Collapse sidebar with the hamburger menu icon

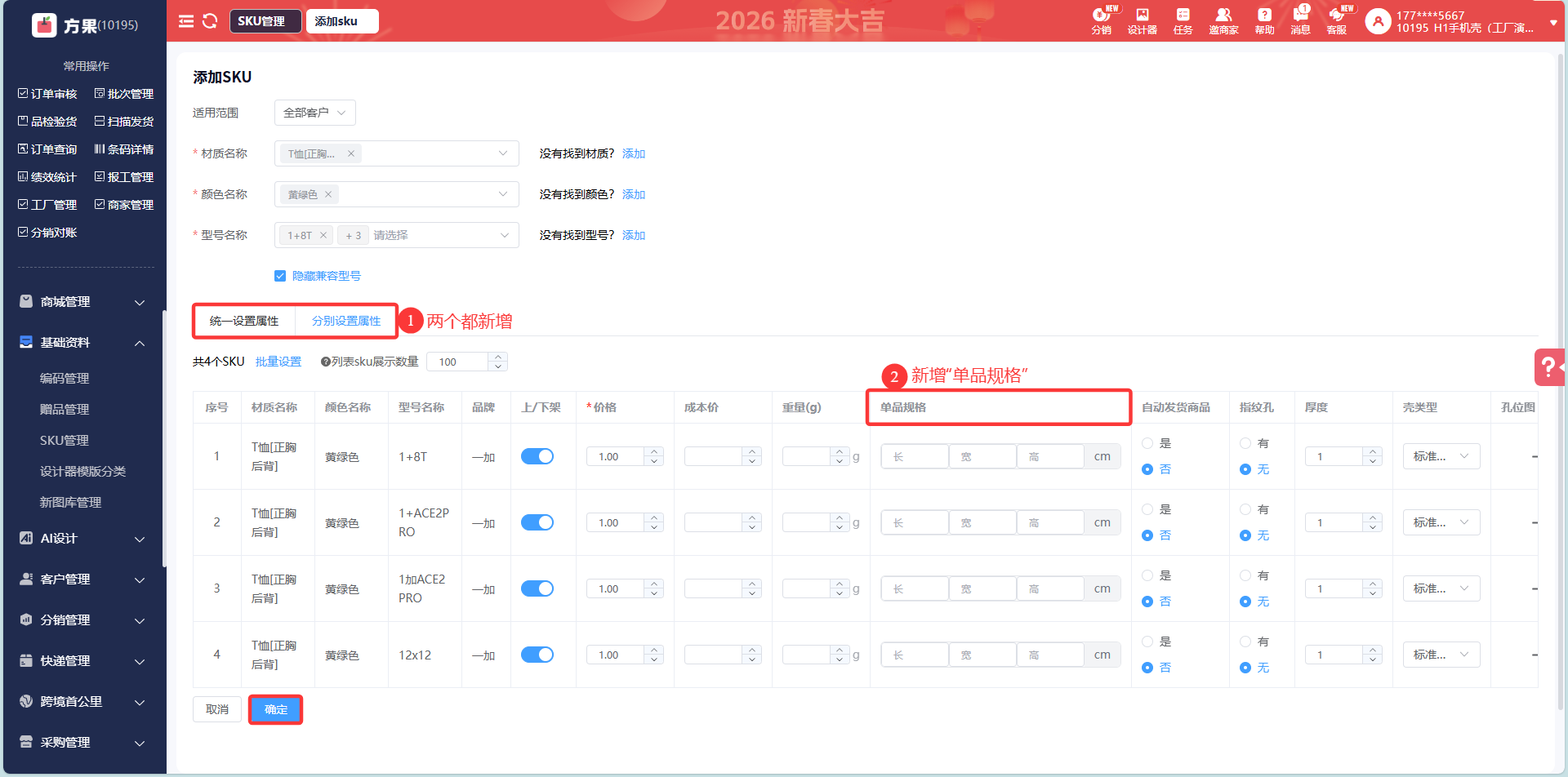pyautogui.click(x=186, y=21)
